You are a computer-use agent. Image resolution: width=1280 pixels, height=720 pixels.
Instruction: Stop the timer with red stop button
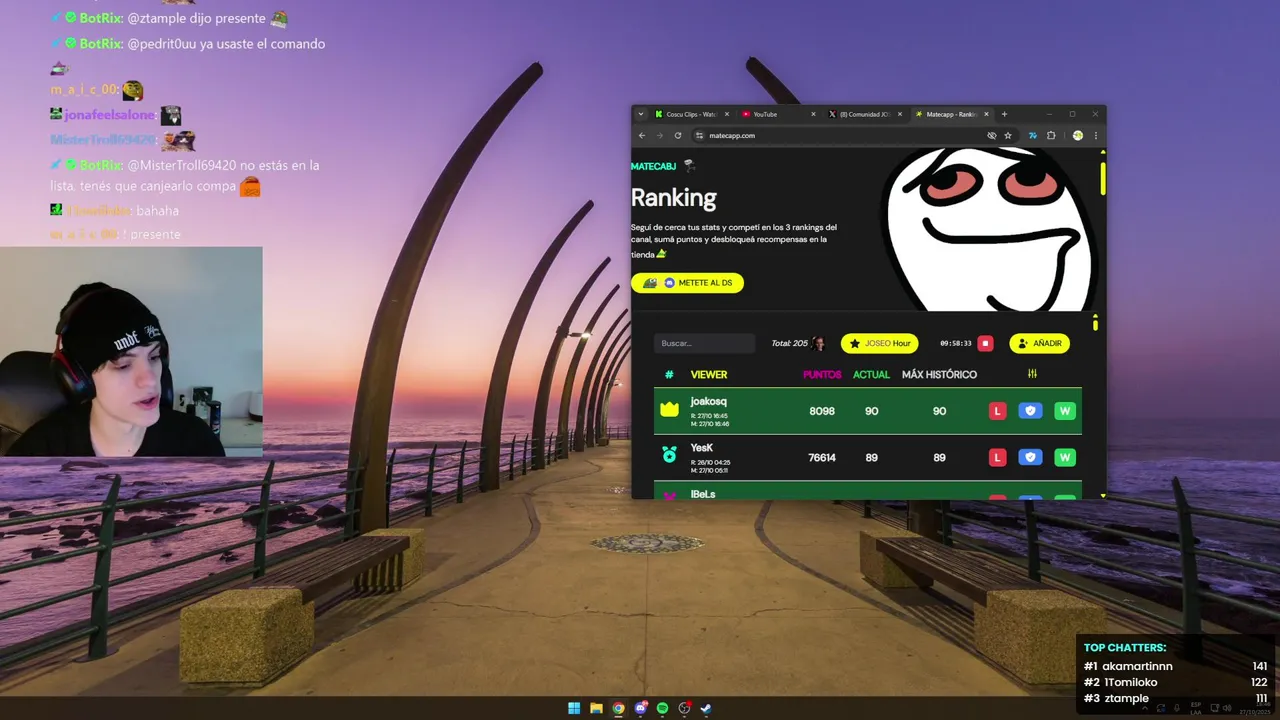pos(985,343)
